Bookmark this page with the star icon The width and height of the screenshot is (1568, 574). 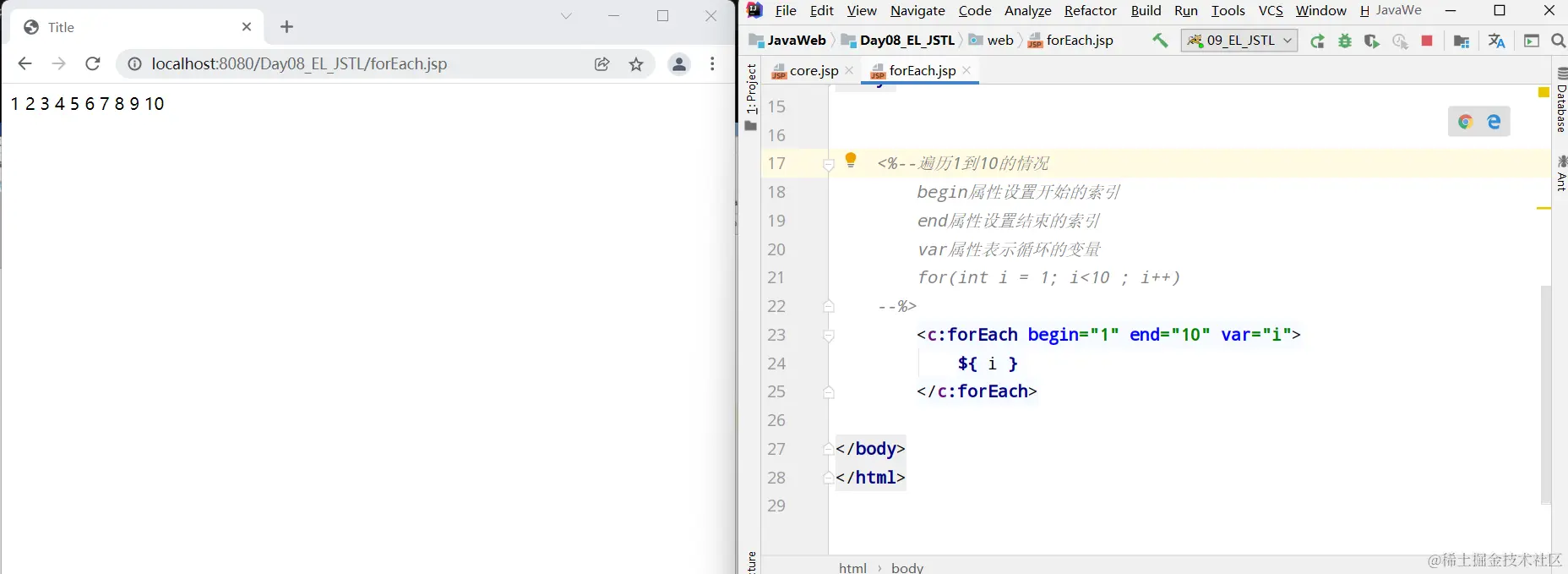(x=636, y=63)
